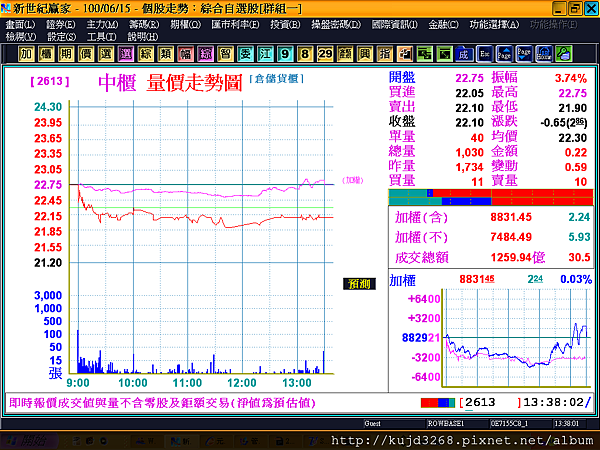Click the Home toolbar button
The width and height of the screenshot is (600, 450).
(544, 54)
